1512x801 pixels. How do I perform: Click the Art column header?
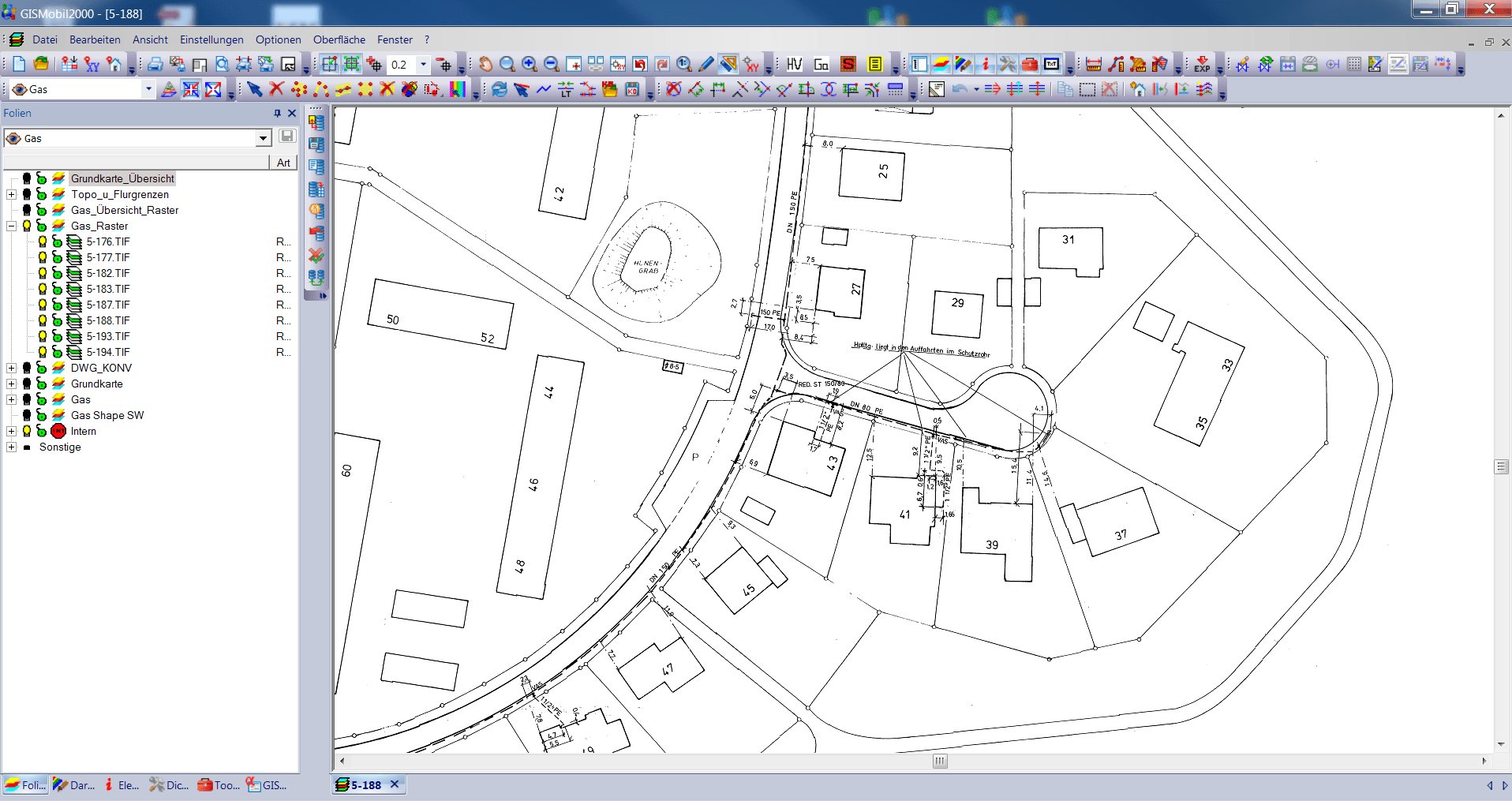(x=283, y=163)
